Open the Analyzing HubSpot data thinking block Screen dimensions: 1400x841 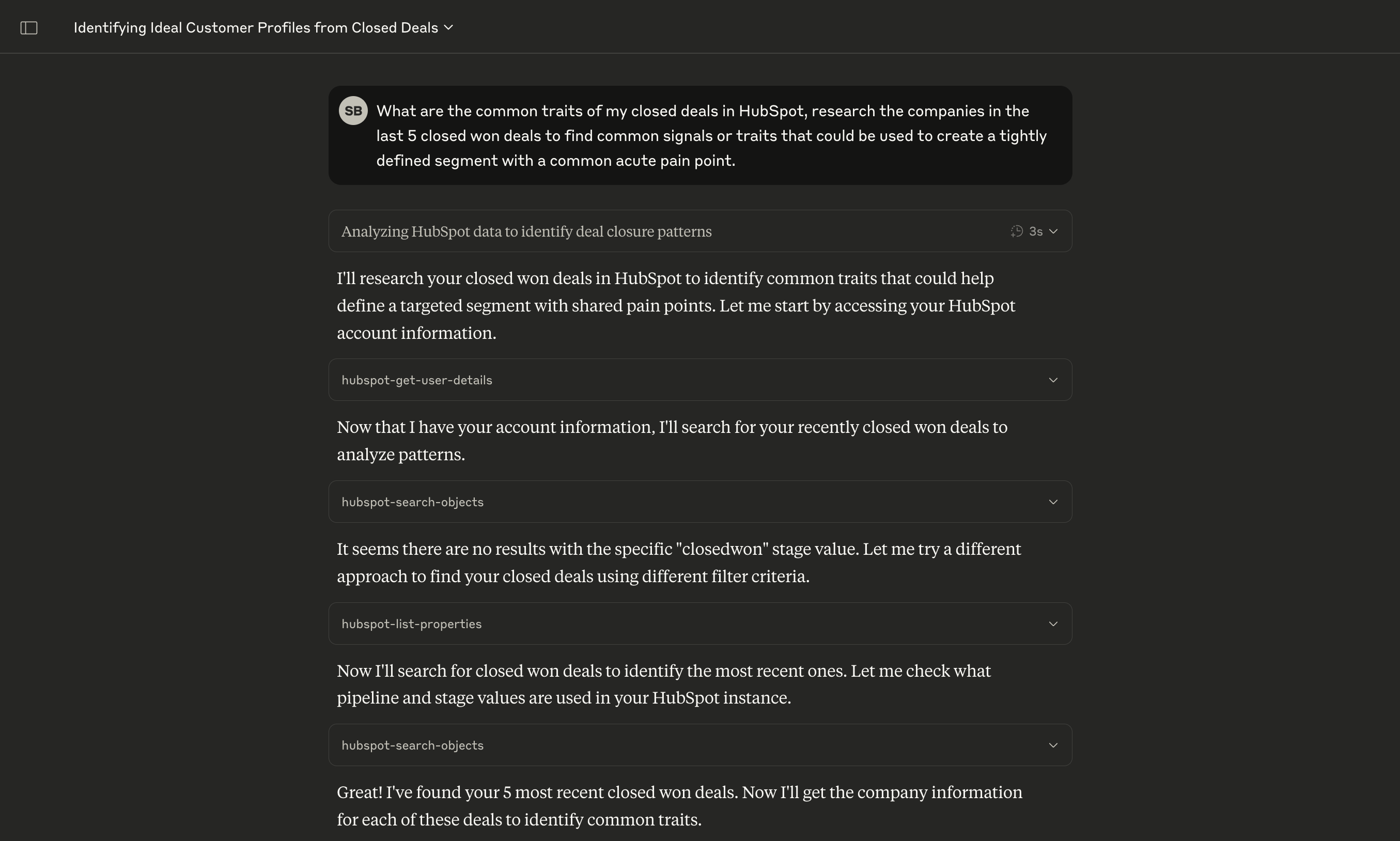[701, 231]
